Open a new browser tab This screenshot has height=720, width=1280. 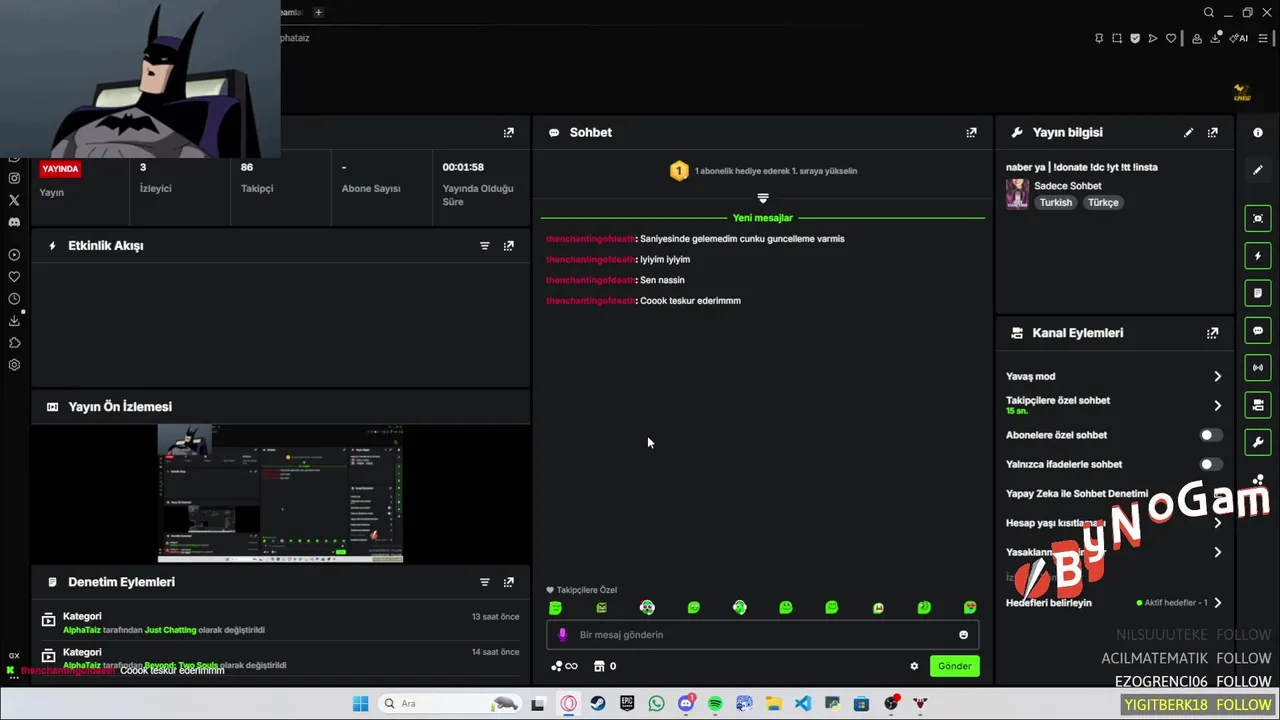tap(318, 12)
